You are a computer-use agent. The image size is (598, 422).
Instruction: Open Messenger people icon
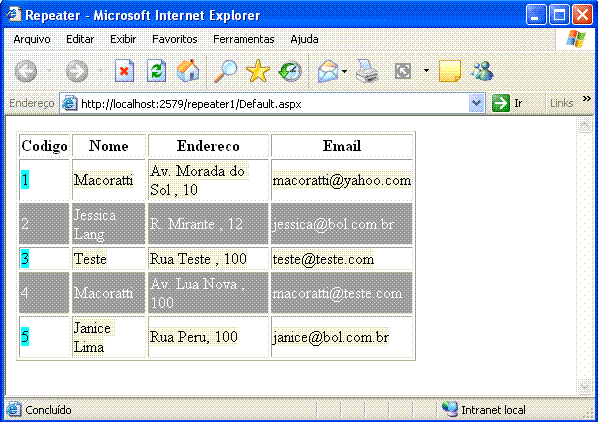(482, 71)
